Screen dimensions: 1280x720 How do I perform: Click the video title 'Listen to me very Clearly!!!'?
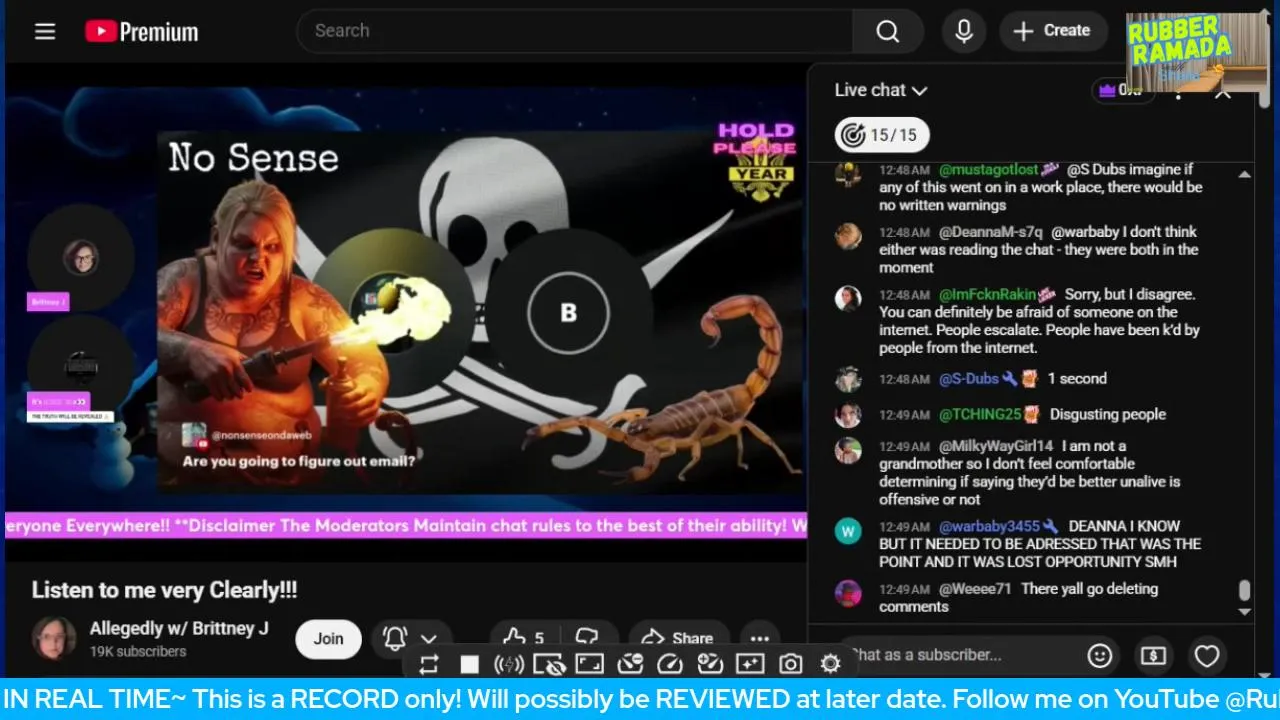164,590
